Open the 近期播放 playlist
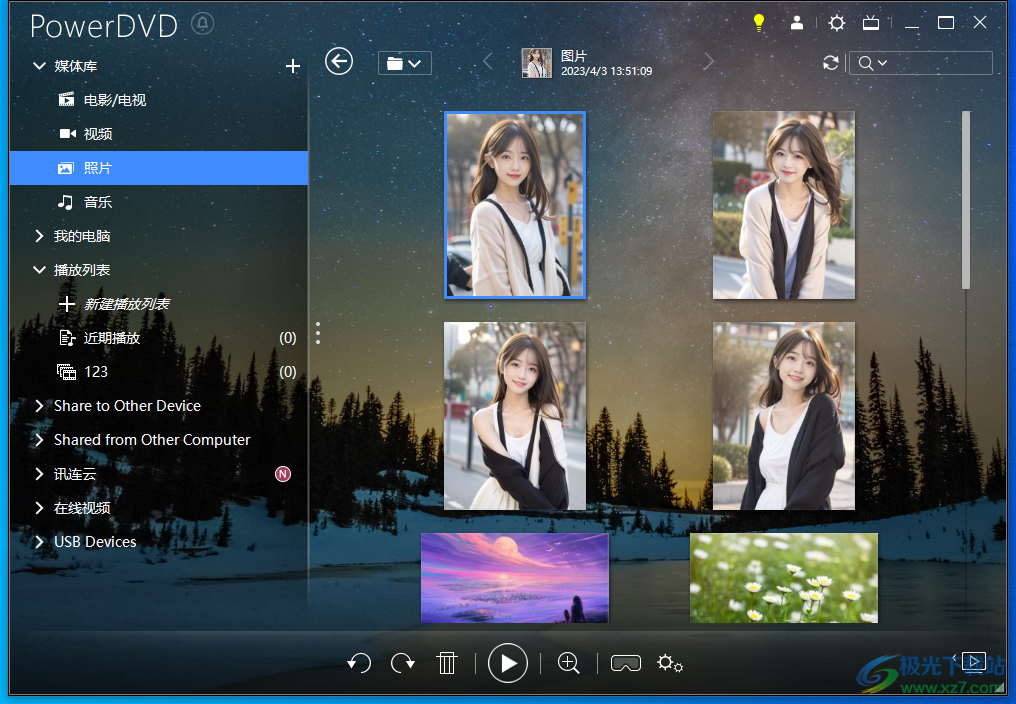The height and width of the screenshot is (704, 1016). (x=159, y=338)
